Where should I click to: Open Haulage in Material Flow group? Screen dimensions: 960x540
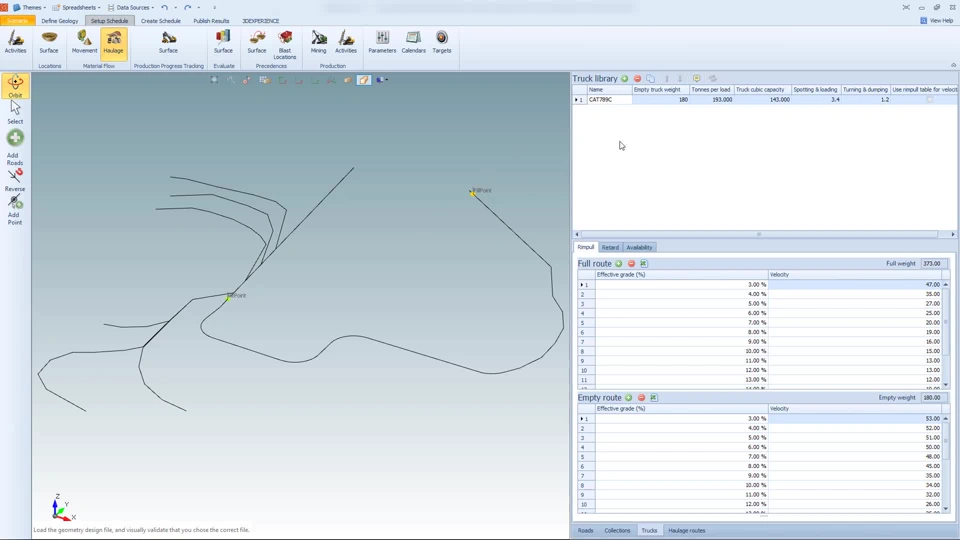(x=113, y=43)
